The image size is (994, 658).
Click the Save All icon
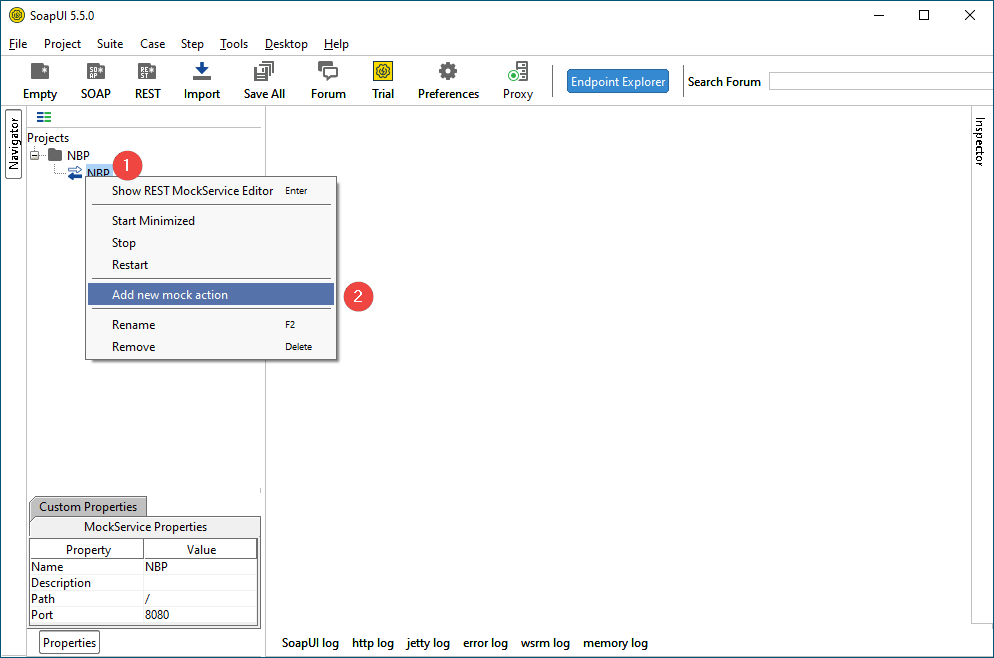264,72
